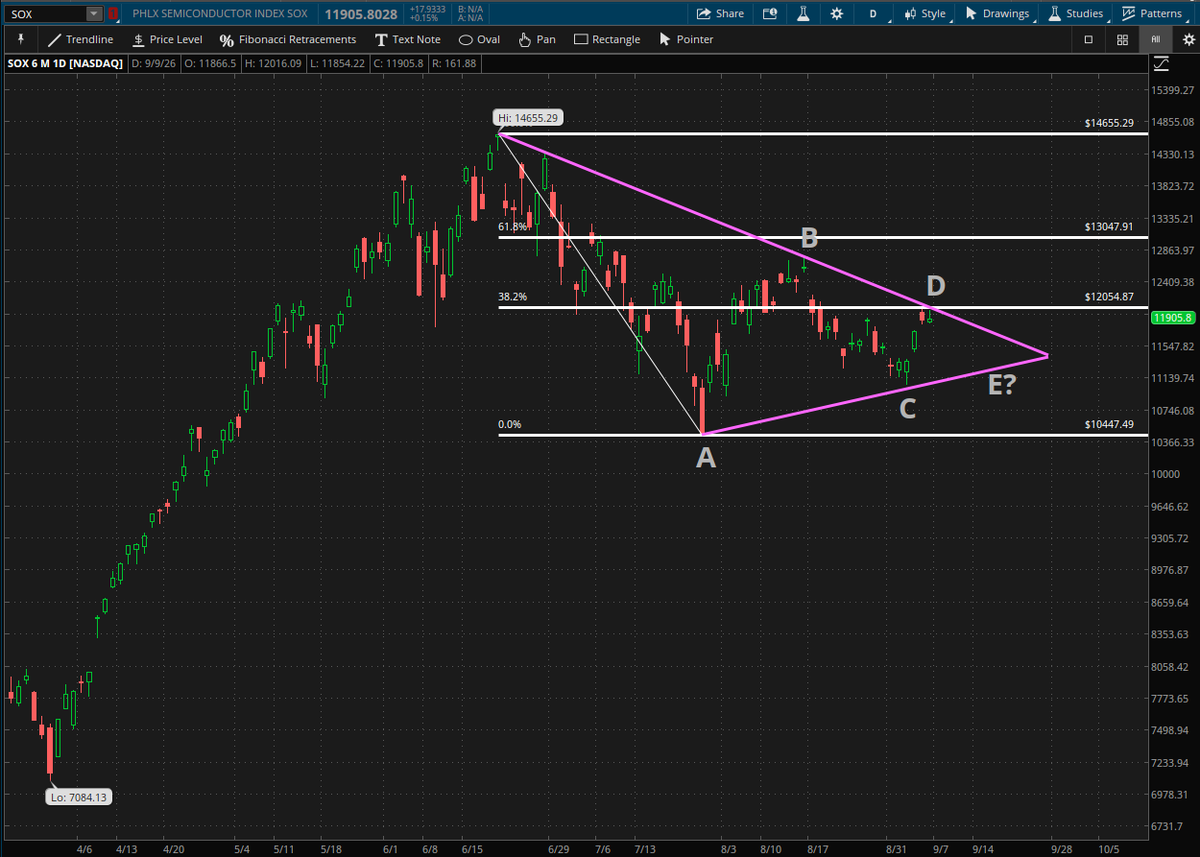1200x857 pixels.
Task: Expand the Drawings menu
Action: [996, 14]
